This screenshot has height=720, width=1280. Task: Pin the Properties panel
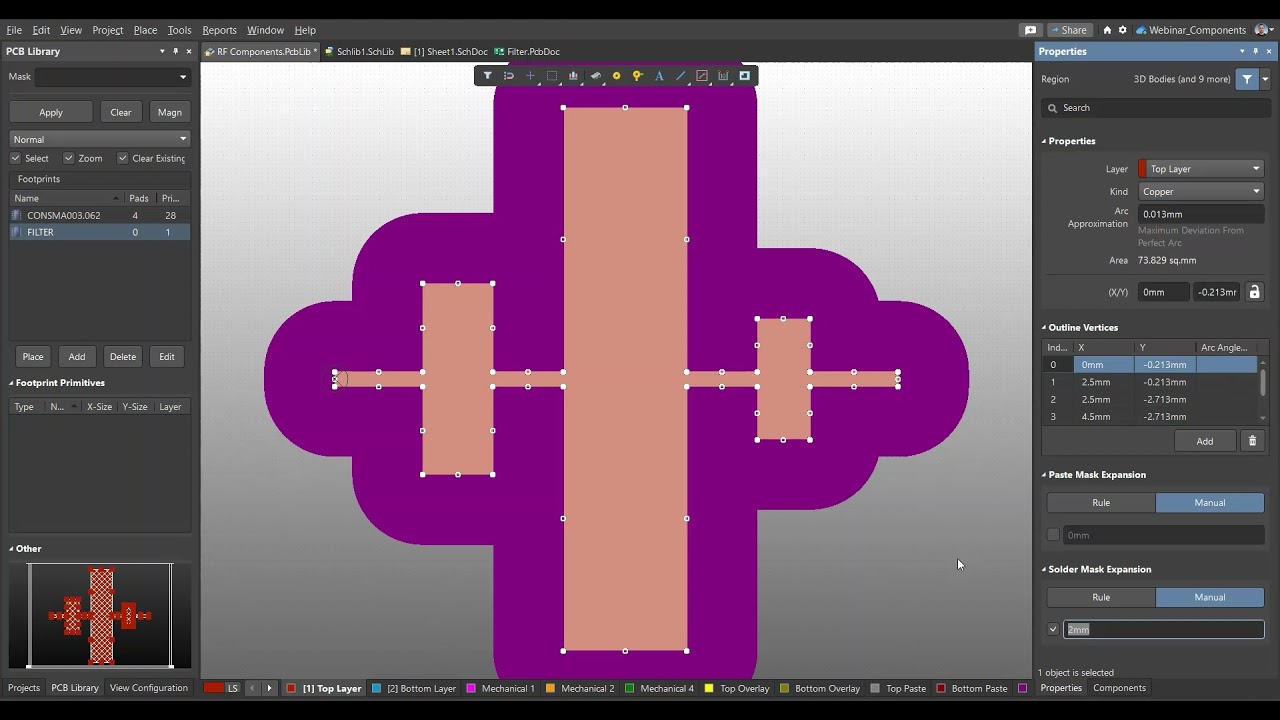(1256, 51)
